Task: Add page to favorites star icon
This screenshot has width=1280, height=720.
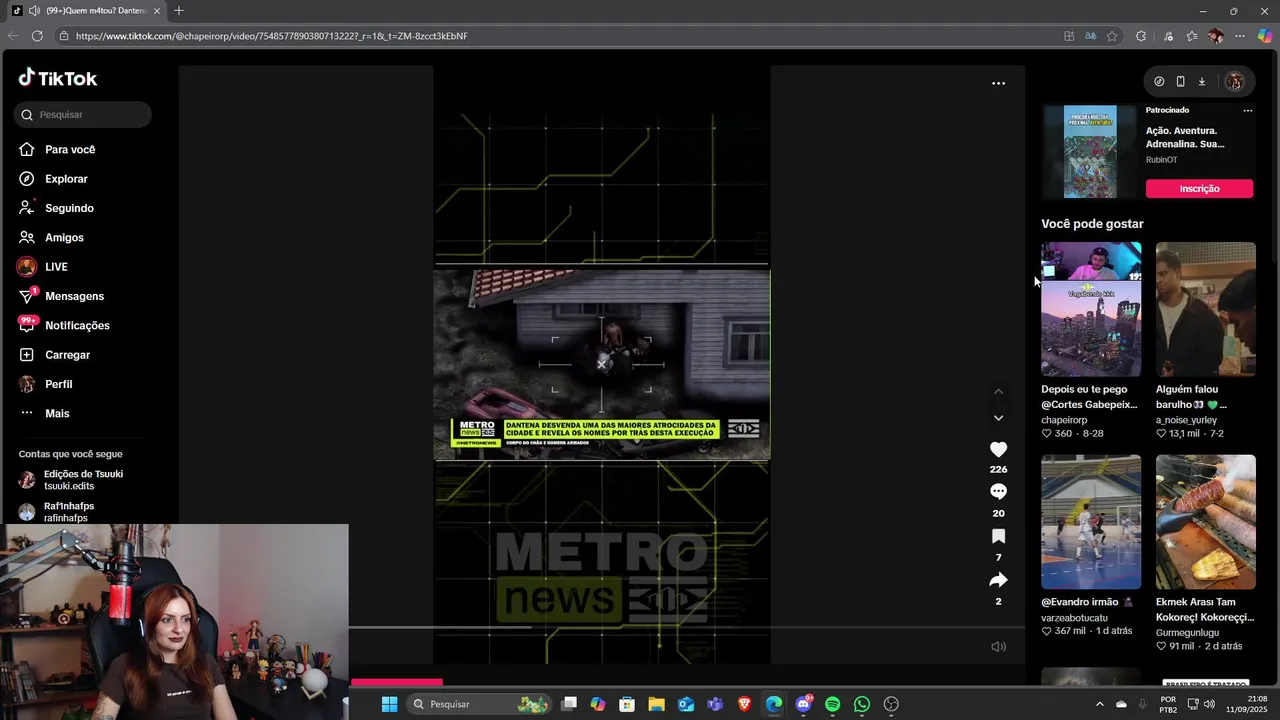Action: 1112,36
